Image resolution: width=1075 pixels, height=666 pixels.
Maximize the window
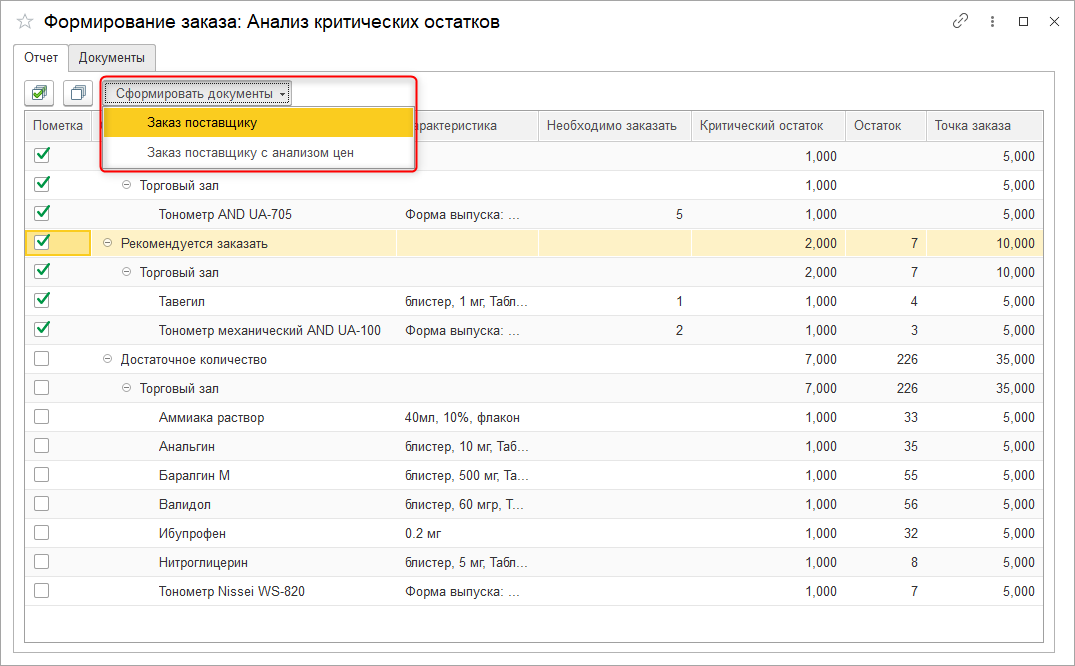pyautogui.click(x=1024, y=22)
